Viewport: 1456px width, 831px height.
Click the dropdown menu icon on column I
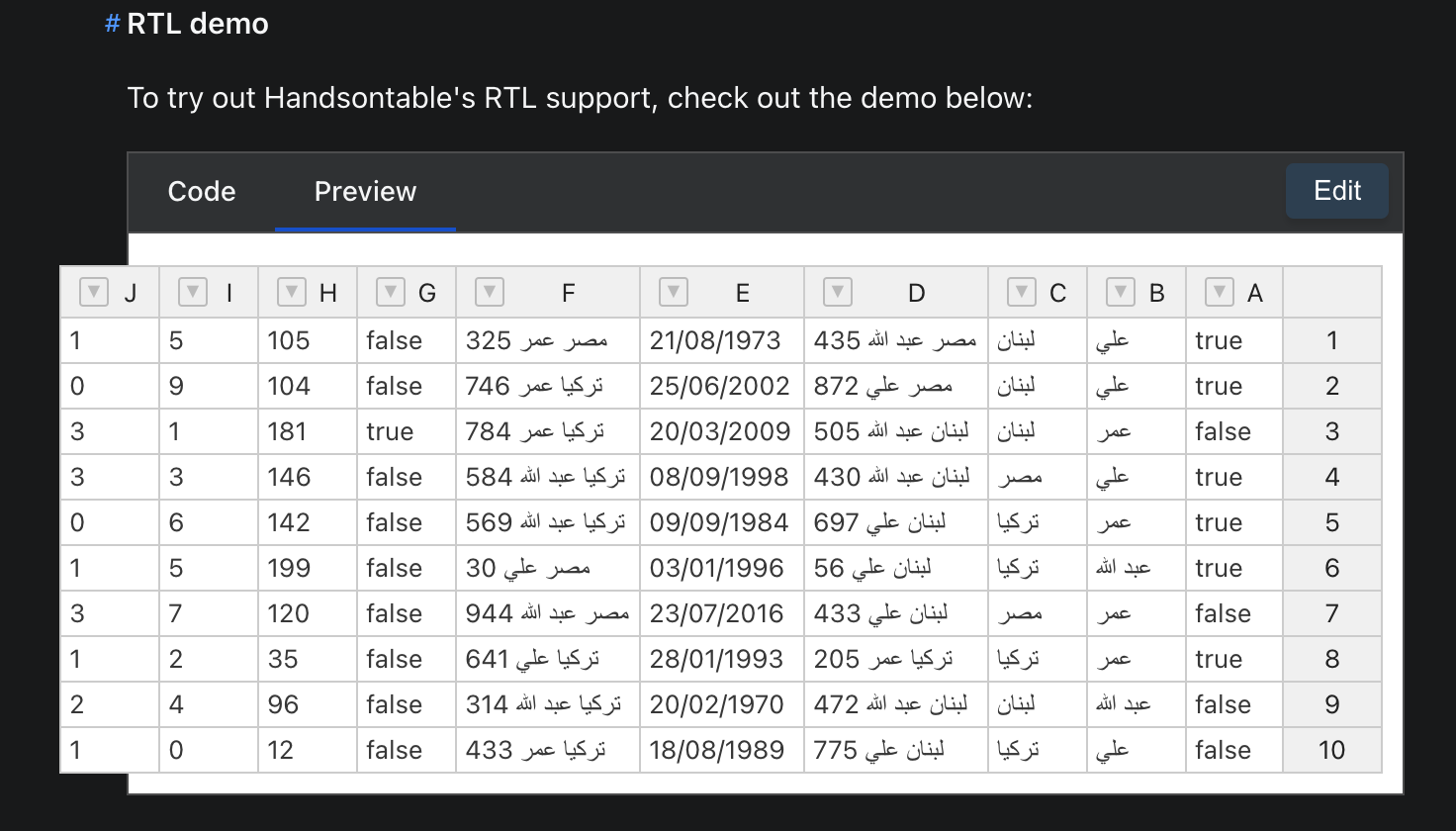(x=192, y=292)
